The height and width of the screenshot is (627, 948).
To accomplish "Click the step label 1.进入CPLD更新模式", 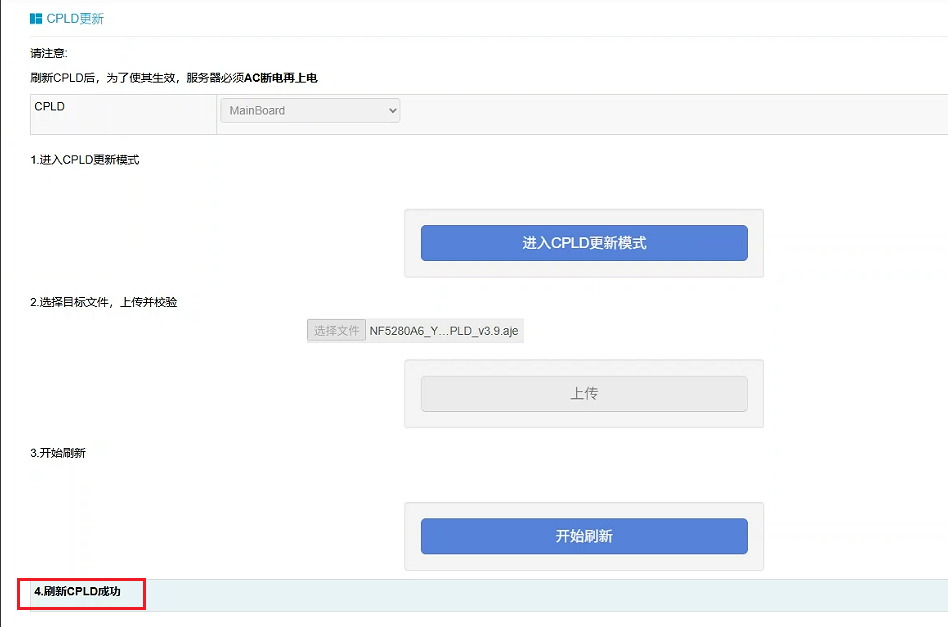I will point(85,160).
